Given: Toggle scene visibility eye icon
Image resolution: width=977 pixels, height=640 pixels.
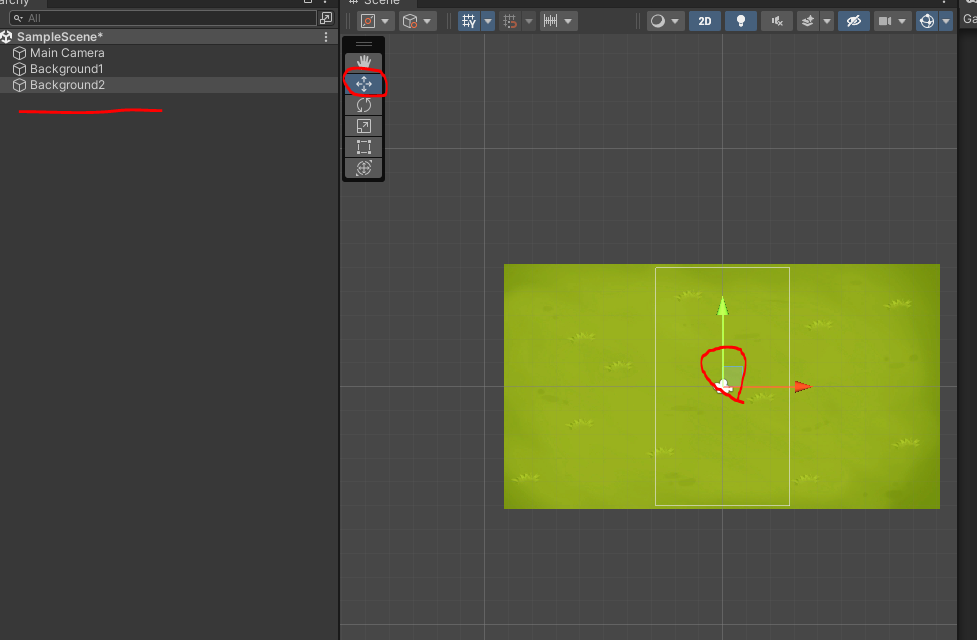Looking at the screenshot, I should (x=853, y=21).
